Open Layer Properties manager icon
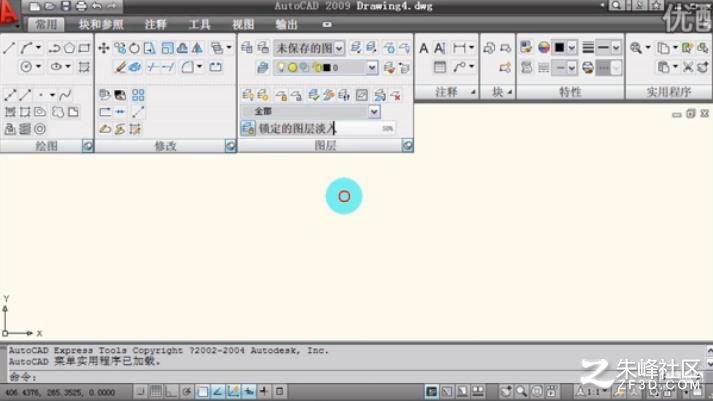Image resolution: width=713 pixels, height=401 pixels. (x=247, y=48)
